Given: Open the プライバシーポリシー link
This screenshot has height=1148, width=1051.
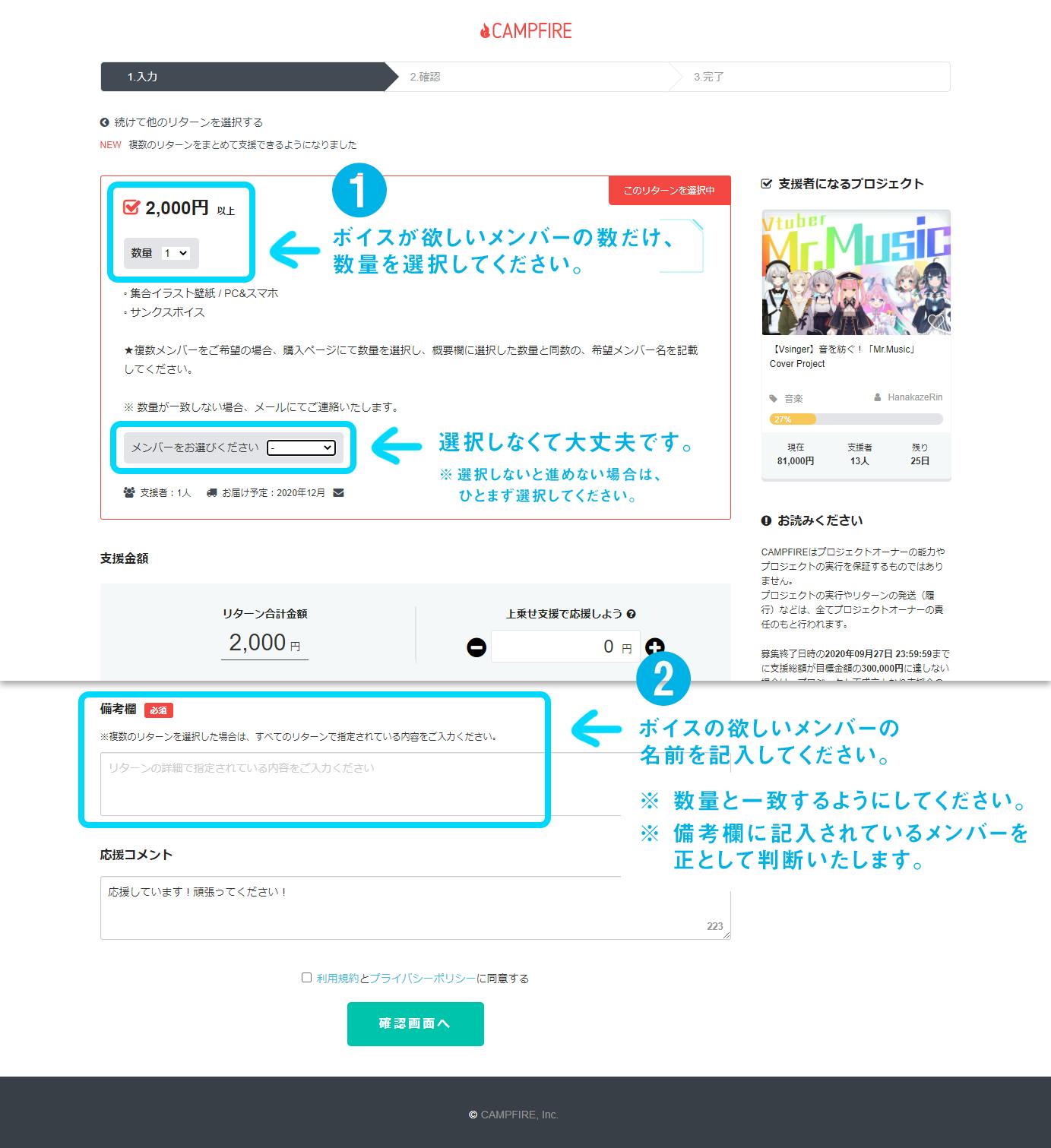Looking at the screenshot, I should [423, 979].
